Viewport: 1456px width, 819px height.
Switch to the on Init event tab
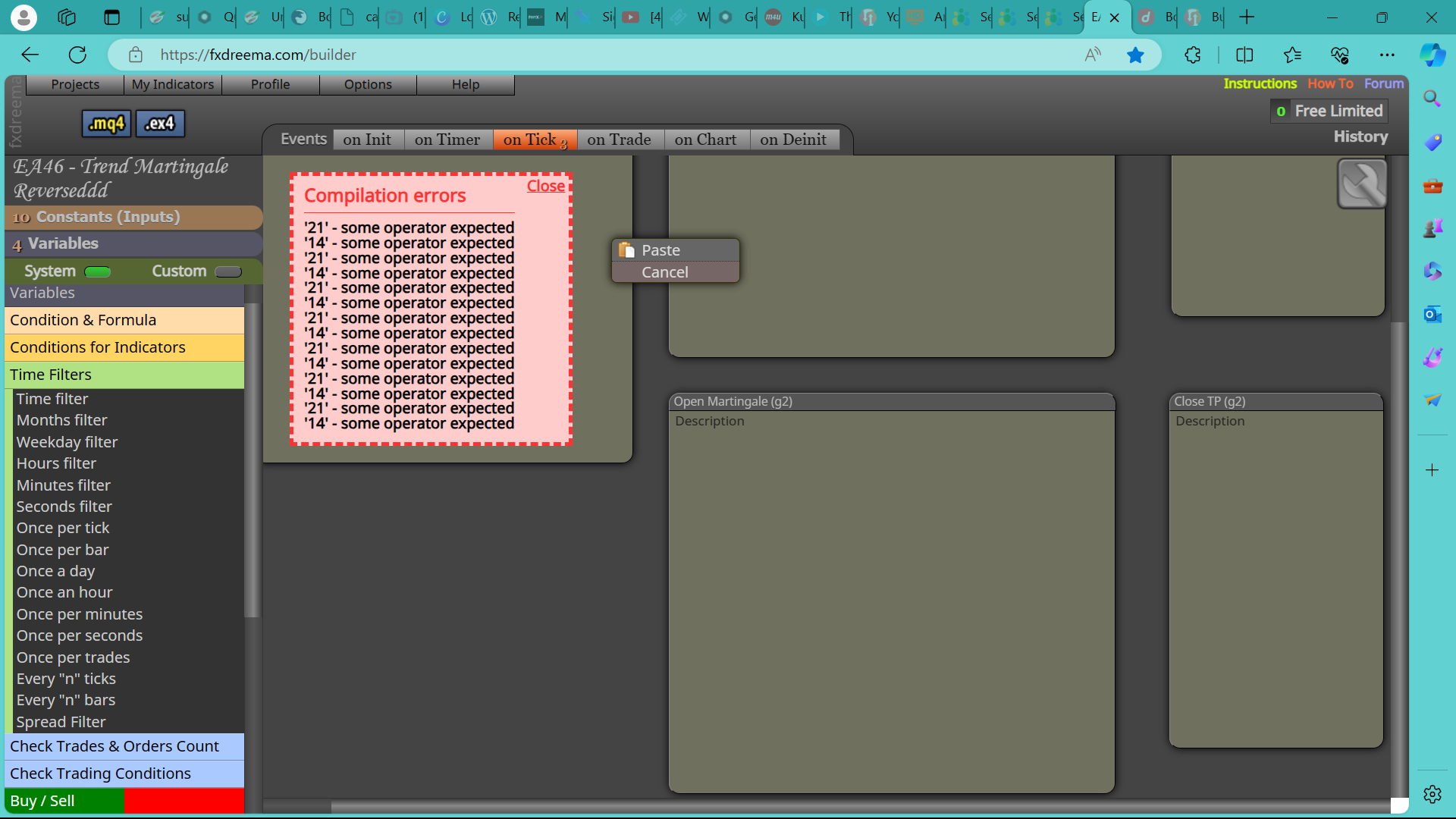pos(368,140)
